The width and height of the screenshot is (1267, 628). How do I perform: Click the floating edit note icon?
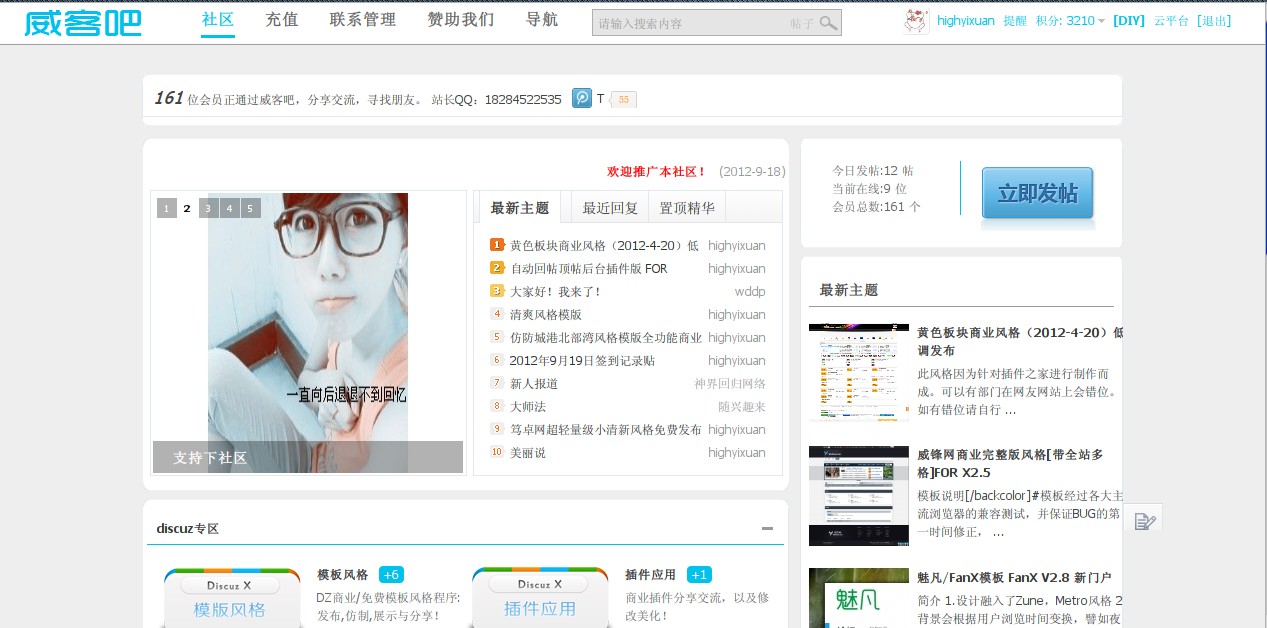[1145, 520]
